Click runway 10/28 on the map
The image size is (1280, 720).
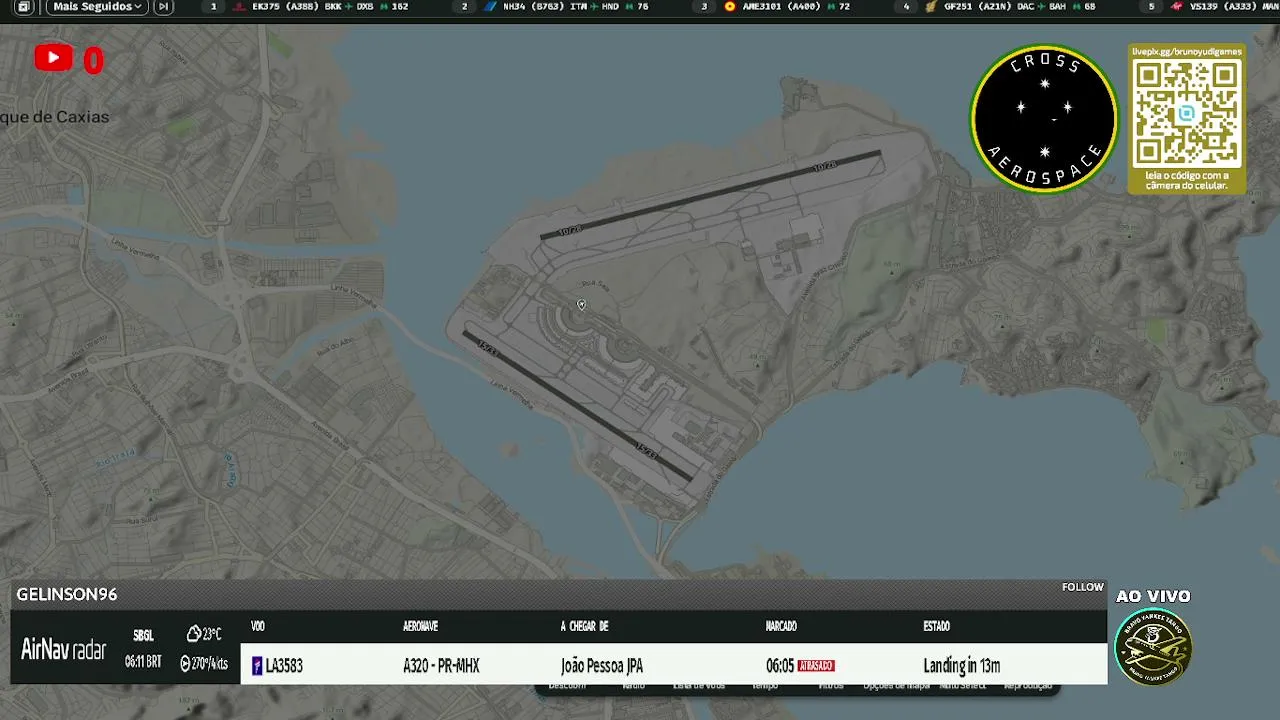[x=711, y=195]
